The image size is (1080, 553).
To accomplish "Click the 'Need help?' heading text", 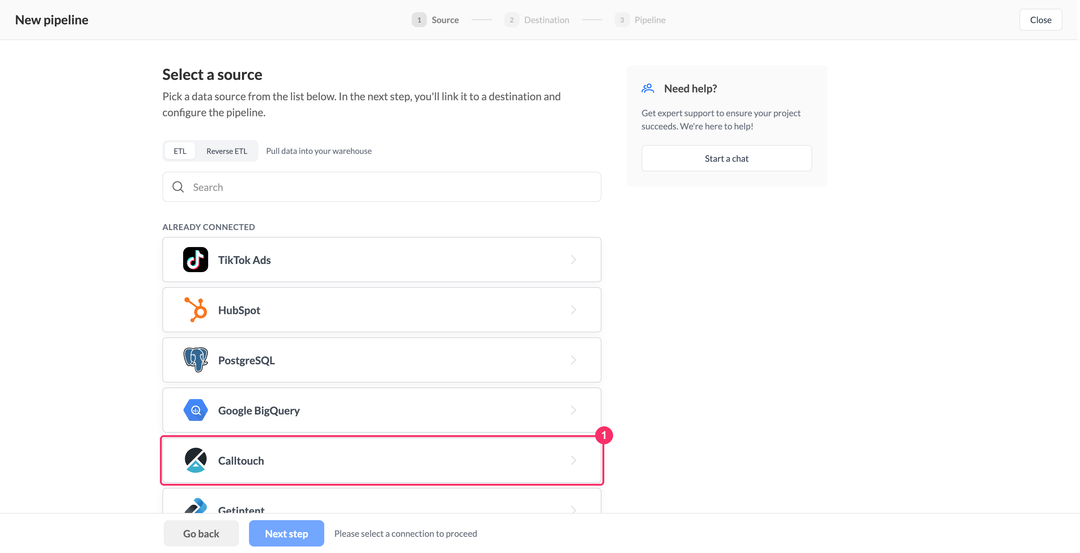I will [x=691, y=89].
